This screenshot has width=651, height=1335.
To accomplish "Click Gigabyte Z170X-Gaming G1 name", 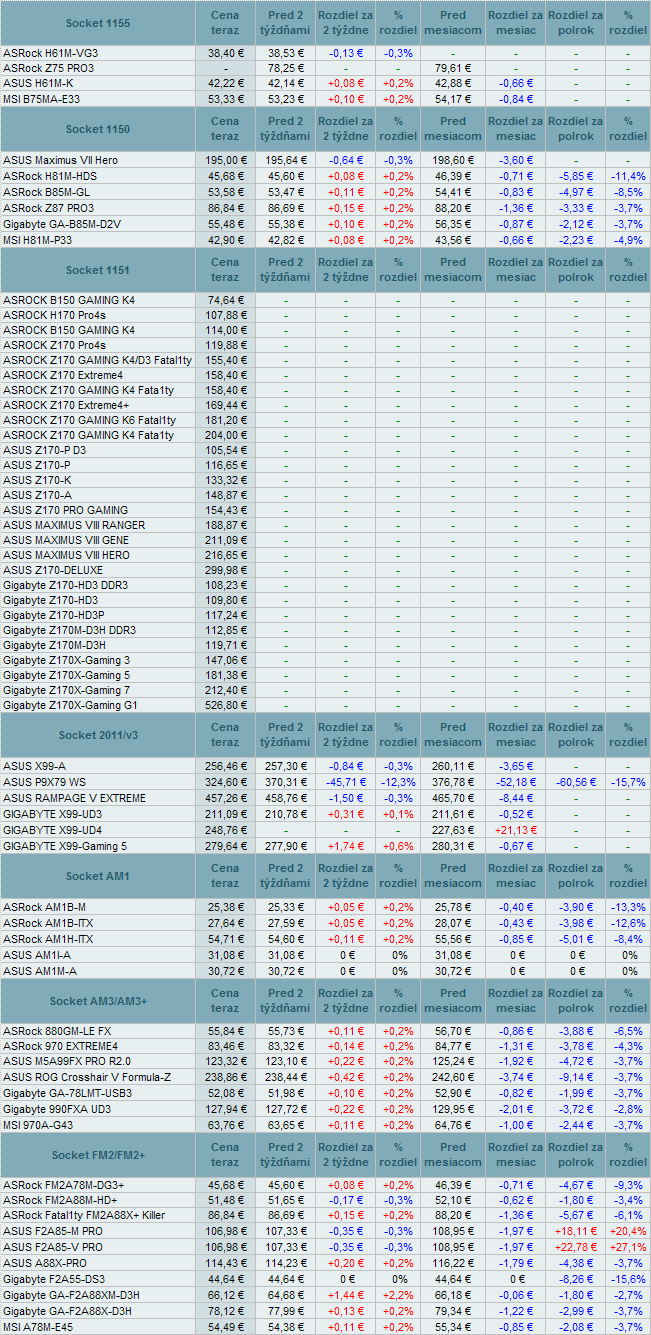I will [x=70, y=705].
